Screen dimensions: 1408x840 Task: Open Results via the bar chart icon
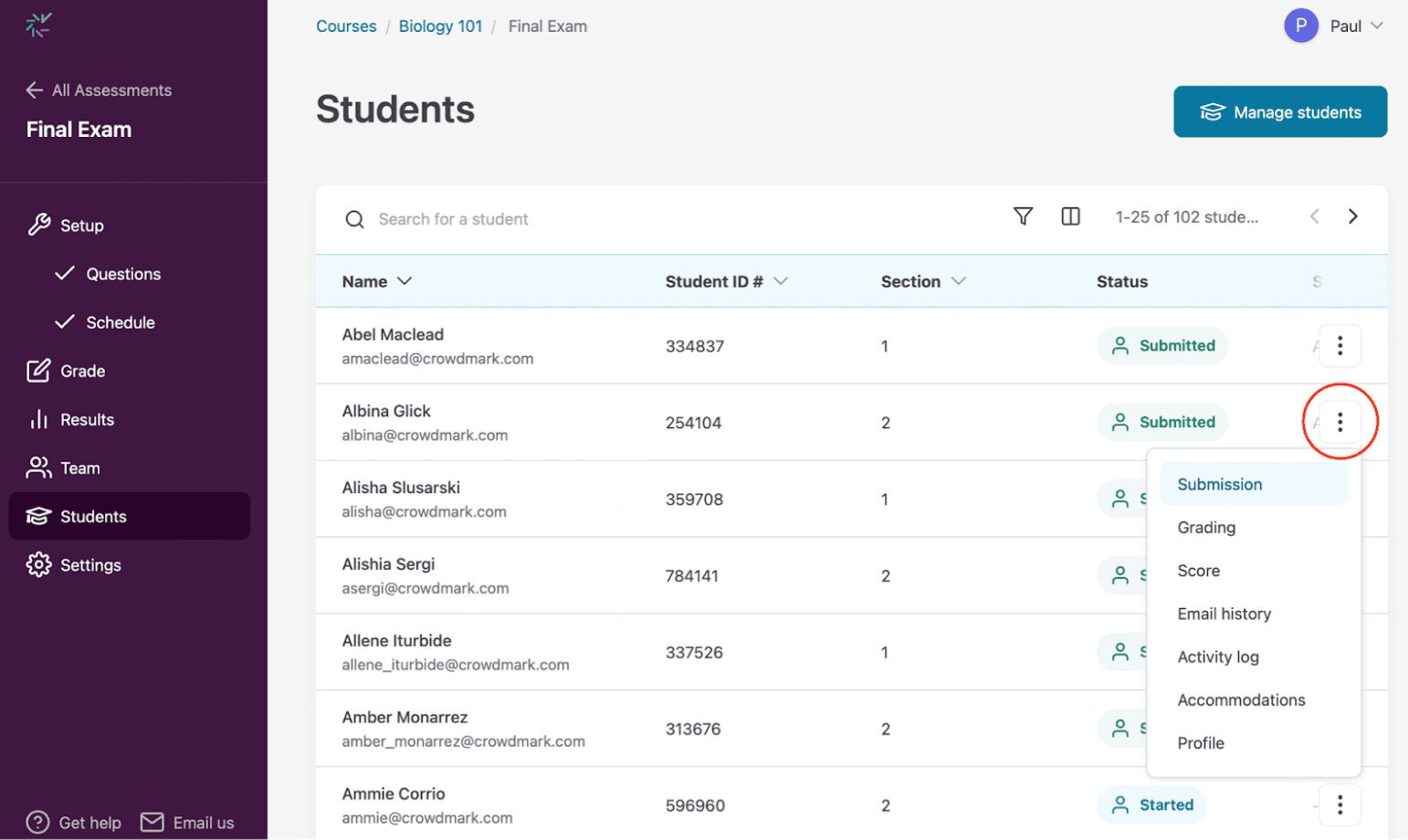[x=40, y=419]
